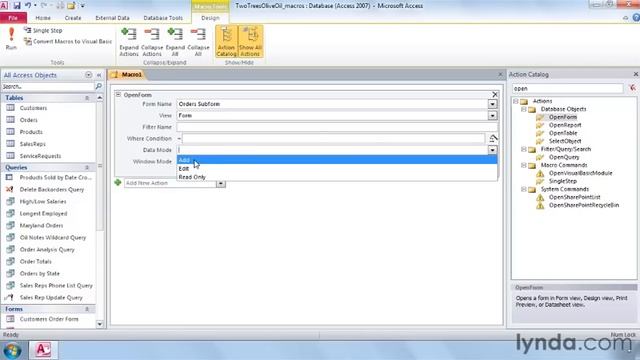Save using the Quick Access save icon
This screenshot has height=360, width=640.
(x=17, y=6)
